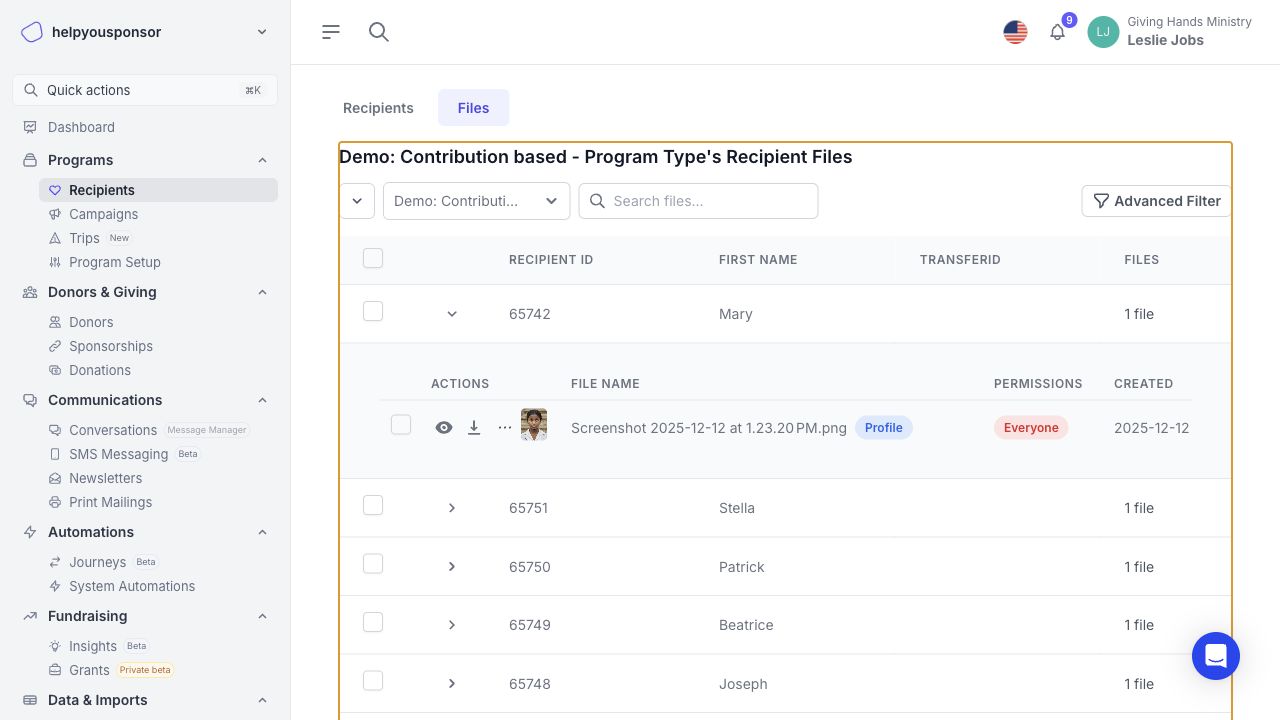Collapse the Fundraising sidebar section
This screenshot has width=1280, height=720.
(x=262, y=616)
